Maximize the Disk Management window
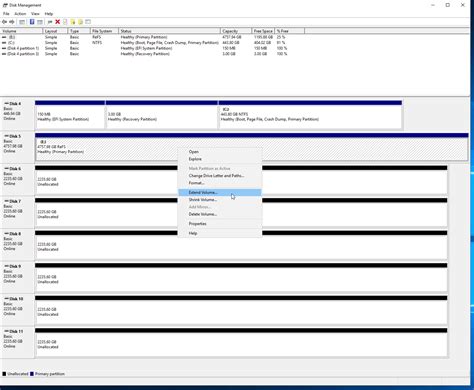 (448, 5)
